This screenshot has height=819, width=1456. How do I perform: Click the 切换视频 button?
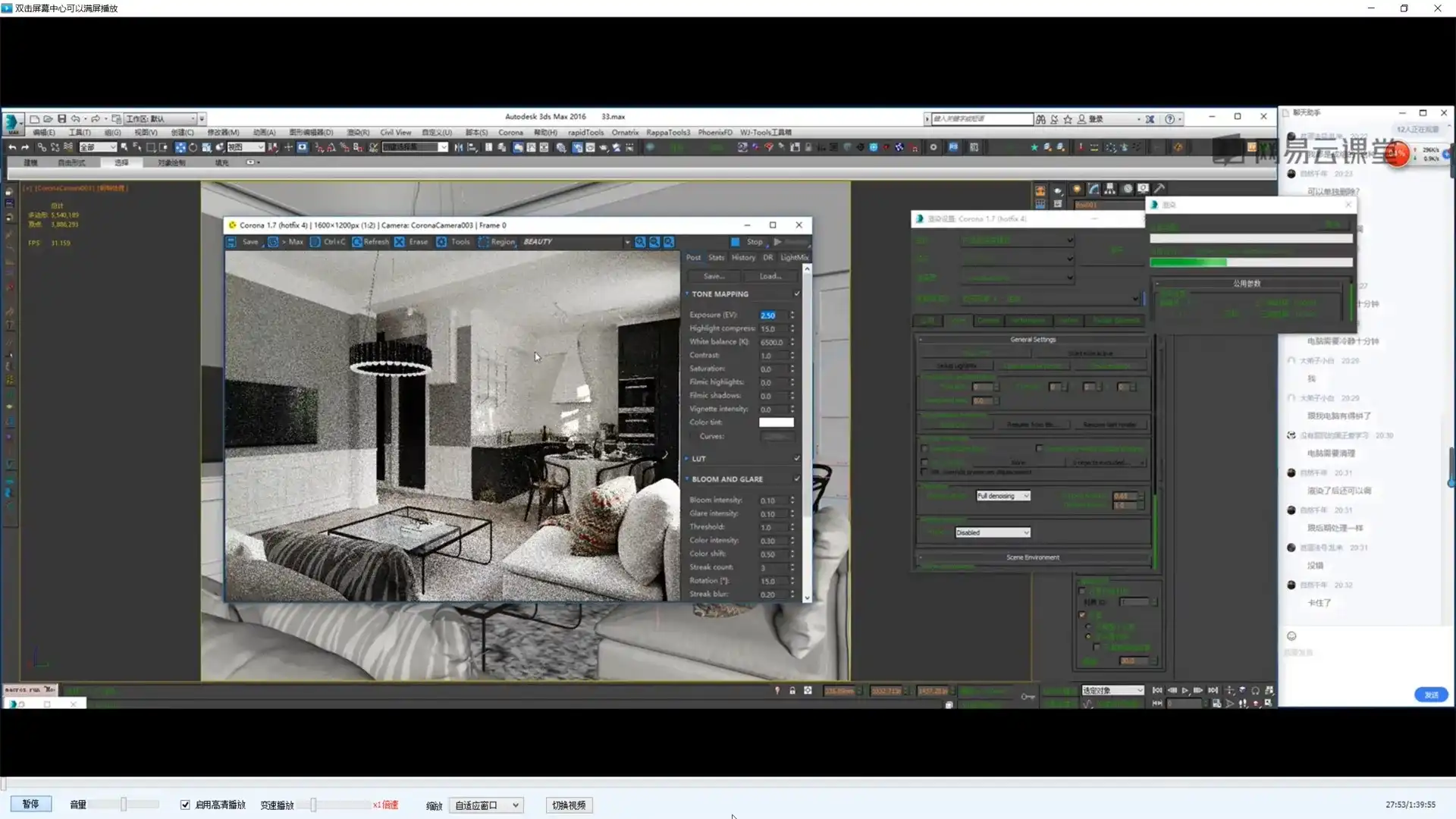click(569, 805)
